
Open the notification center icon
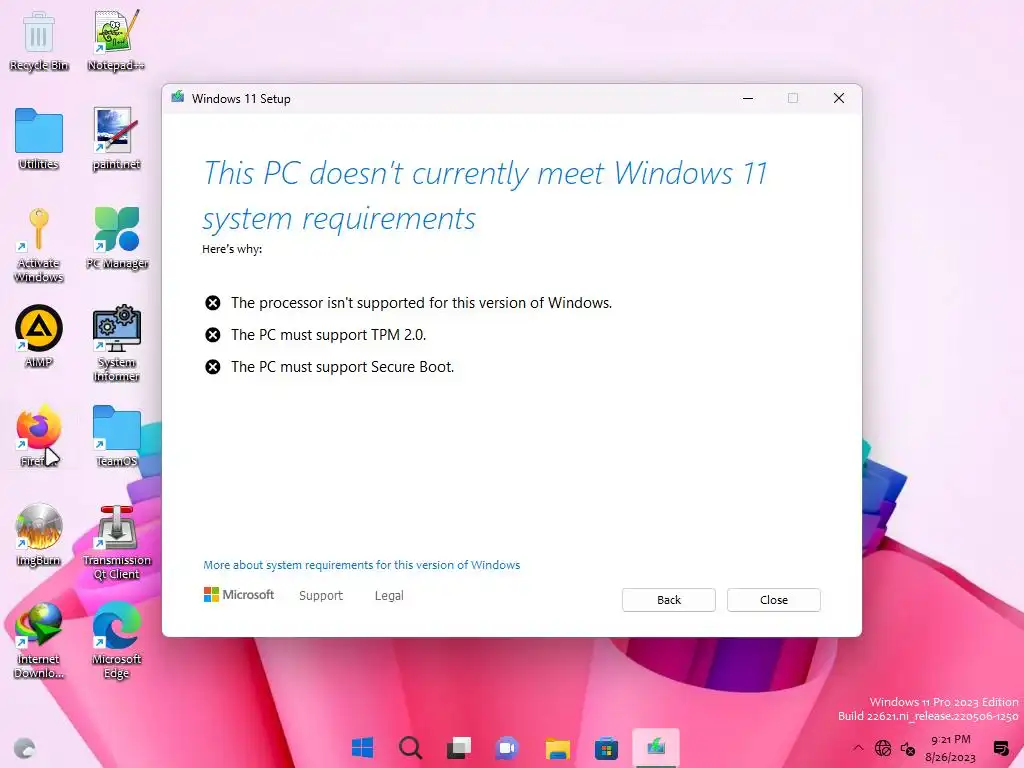coord(1000,748)
